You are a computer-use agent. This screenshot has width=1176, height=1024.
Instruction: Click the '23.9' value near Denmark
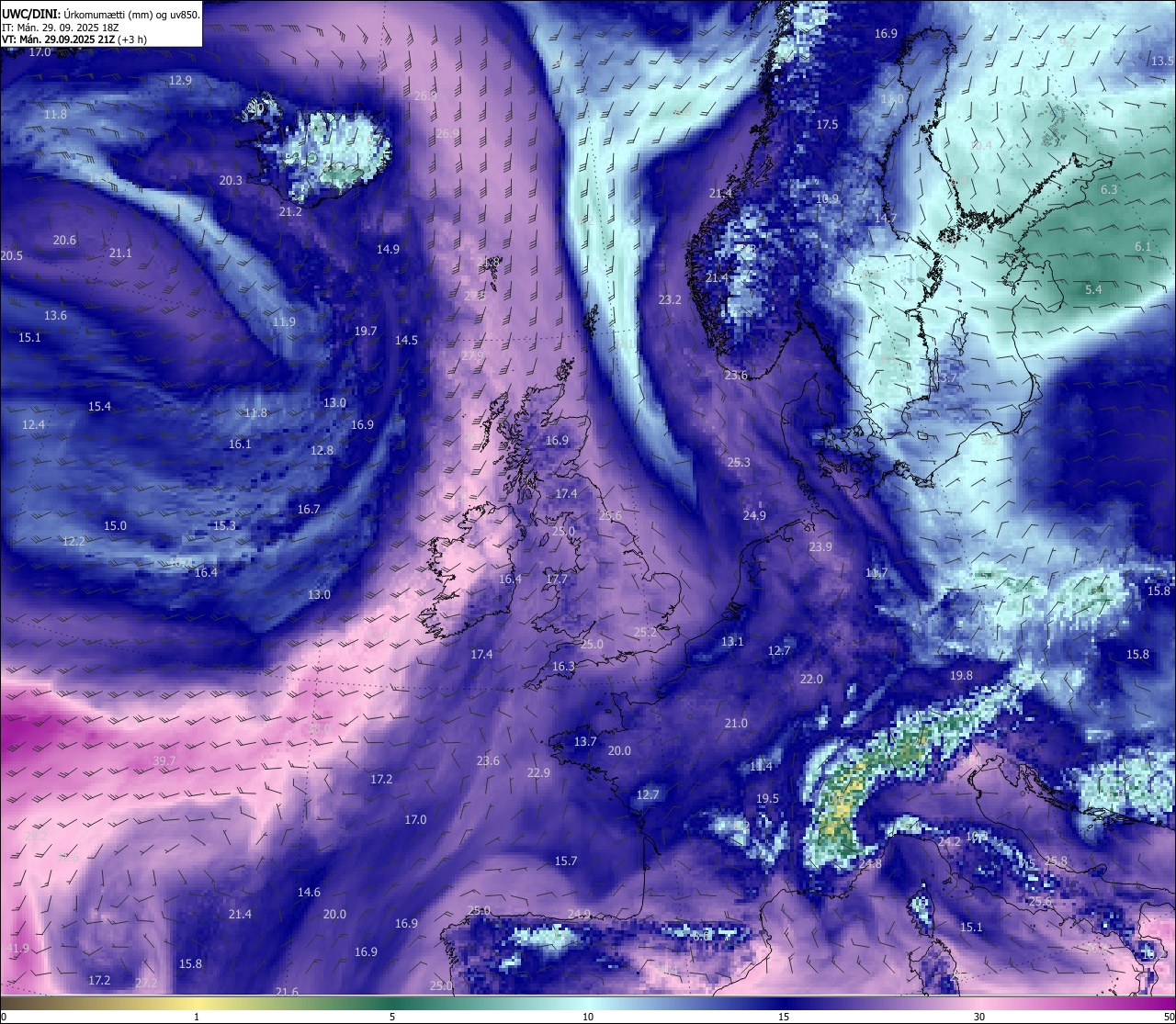coord(820,547)
